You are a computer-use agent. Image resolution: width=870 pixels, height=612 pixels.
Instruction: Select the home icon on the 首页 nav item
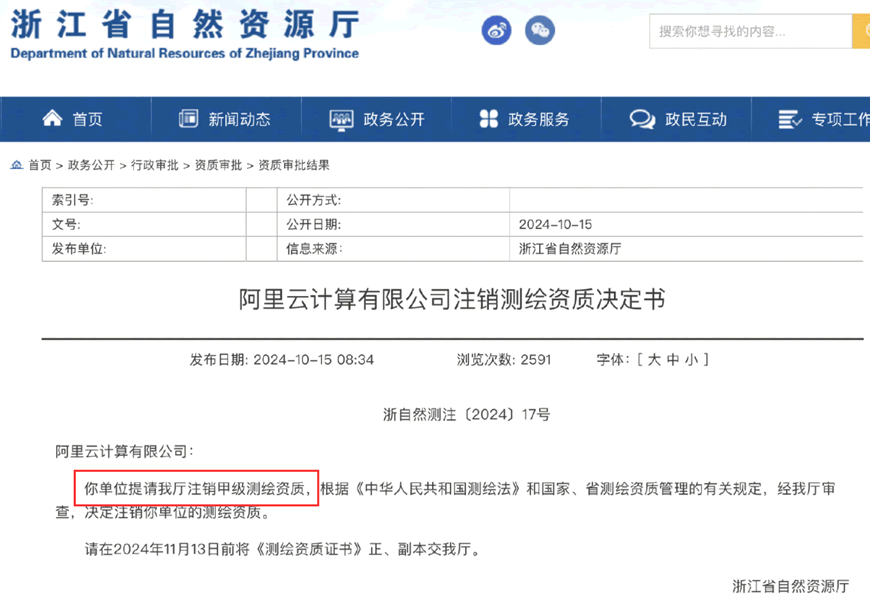[x=52, y=118]
